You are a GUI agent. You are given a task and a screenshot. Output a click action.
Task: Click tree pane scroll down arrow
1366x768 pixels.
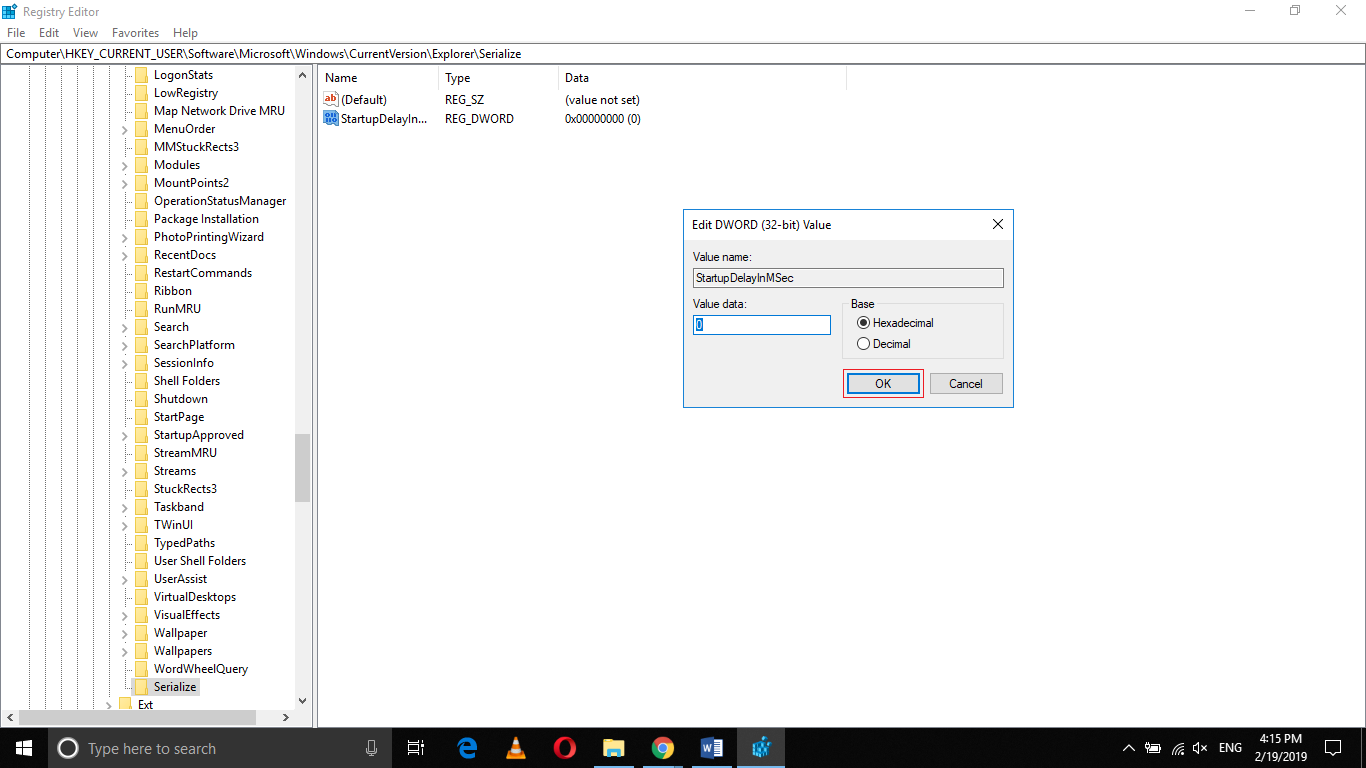click(303, 701)
